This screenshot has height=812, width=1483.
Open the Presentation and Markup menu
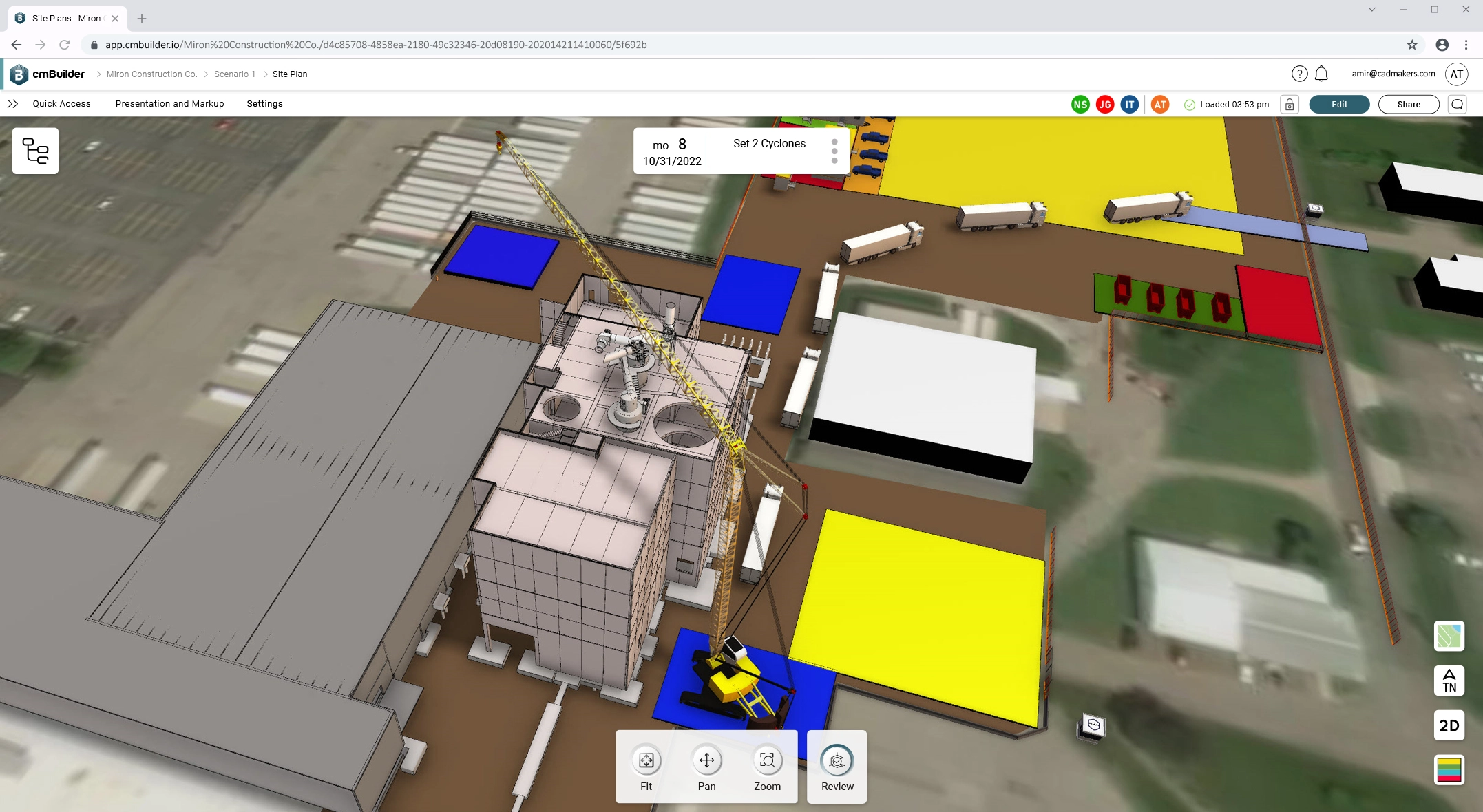(169, 103)
